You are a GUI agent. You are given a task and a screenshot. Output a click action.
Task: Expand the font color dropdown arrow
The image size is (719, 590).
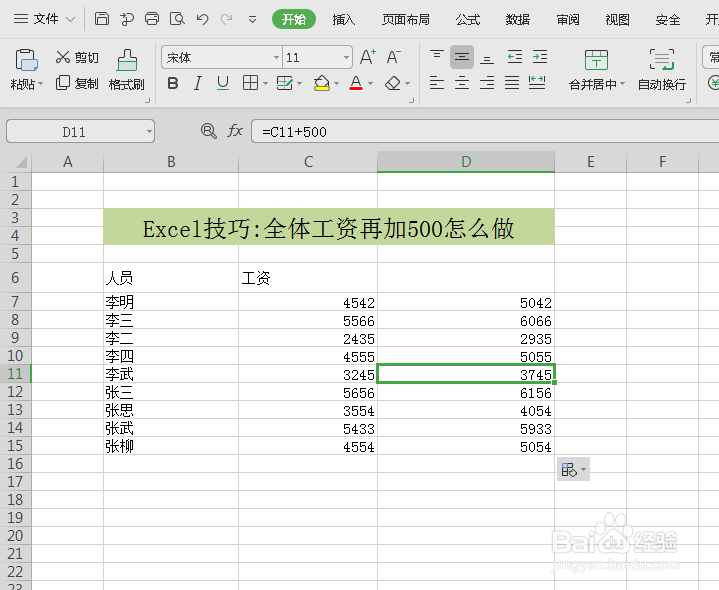pyautogui.click(x=370, y=83)
